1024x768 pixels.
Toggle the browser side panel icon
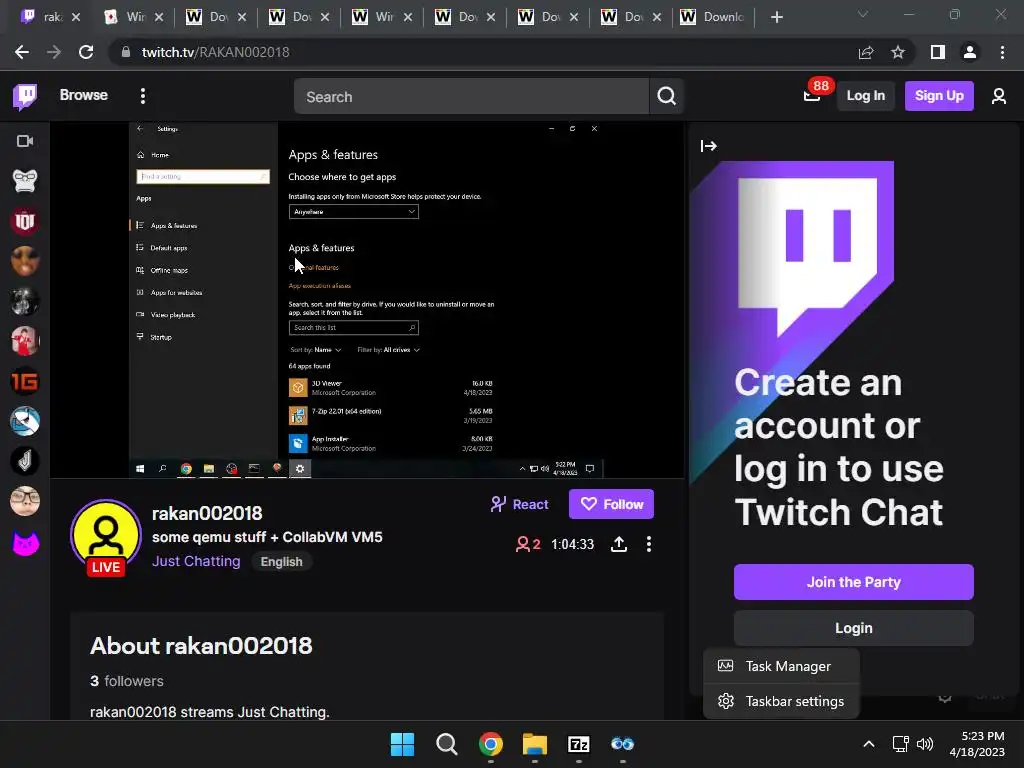click(x=938, y=52)
